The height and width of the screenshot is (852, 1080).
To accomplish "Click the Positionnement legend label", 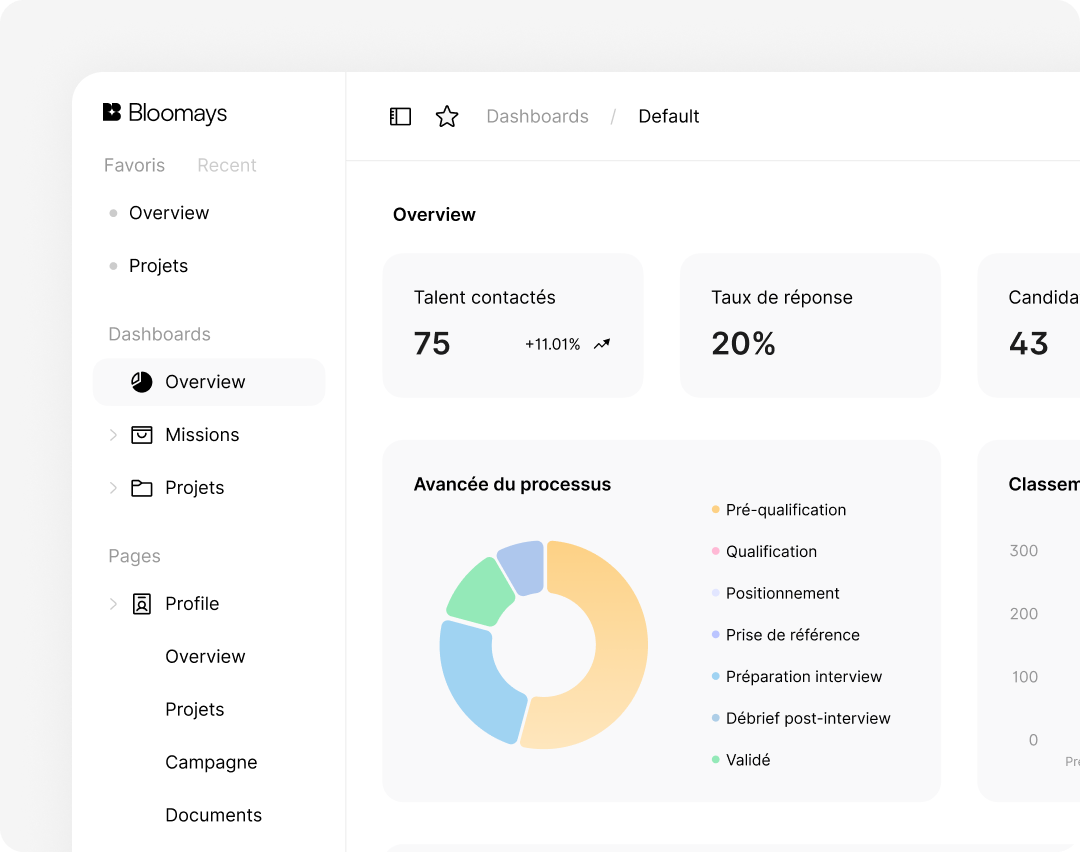I will pos(782,593).
